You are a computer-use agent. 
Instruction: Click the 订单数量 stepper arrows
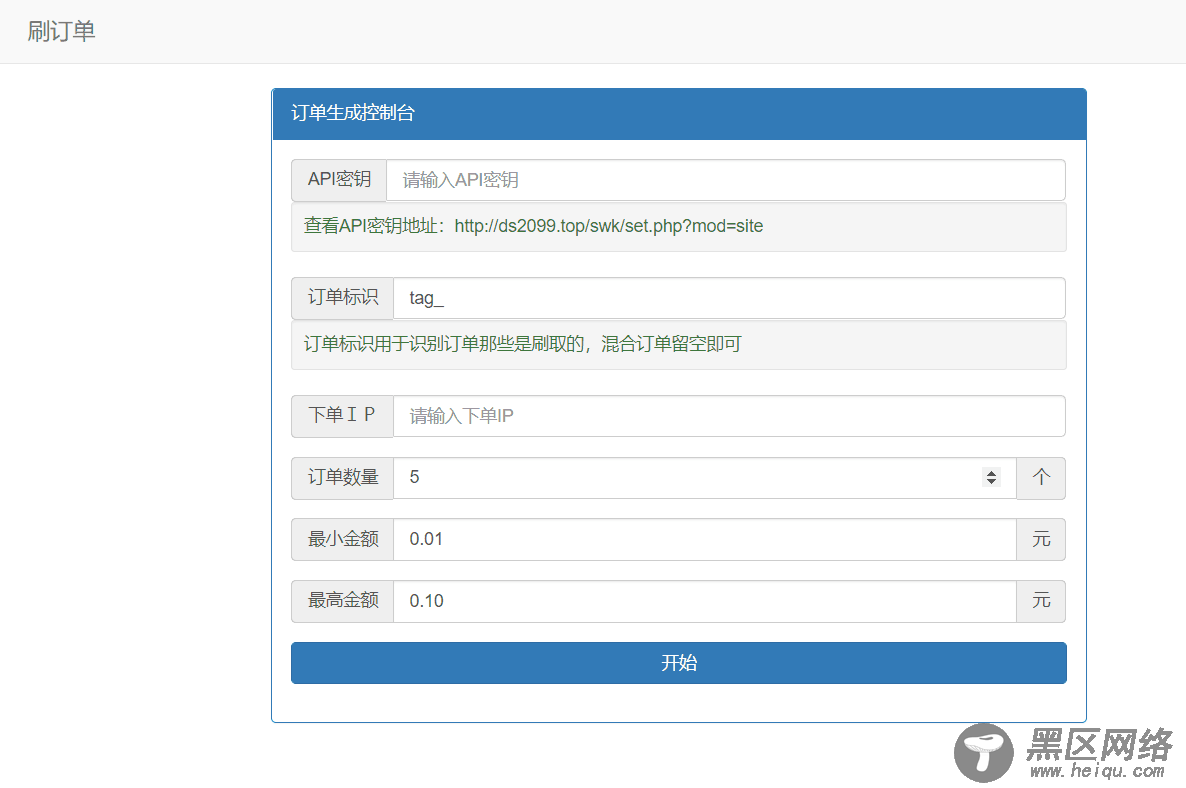point(991,477)
